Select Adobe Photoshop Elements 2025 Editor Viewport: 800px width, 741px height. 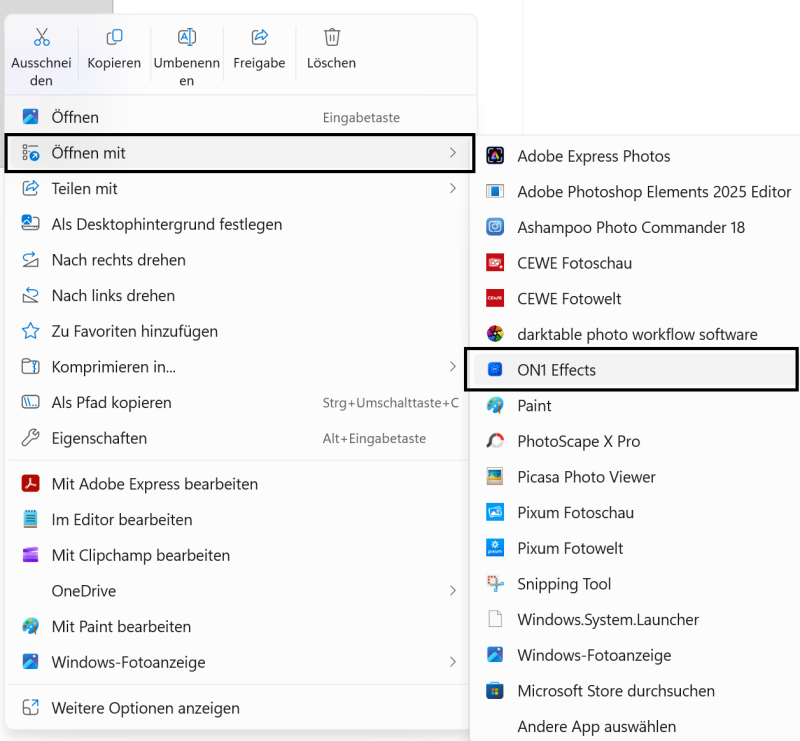pos(653,192)
